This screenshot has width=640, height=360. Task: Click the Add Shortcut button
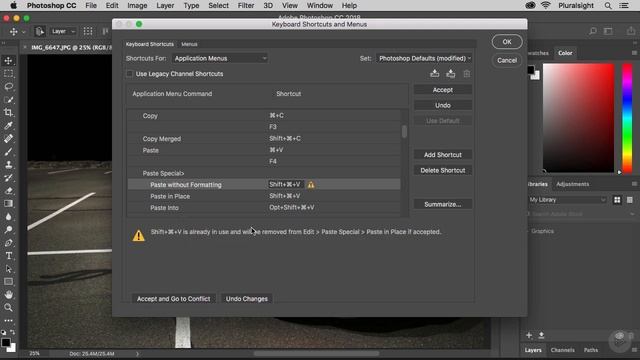(x=443, y=155)
